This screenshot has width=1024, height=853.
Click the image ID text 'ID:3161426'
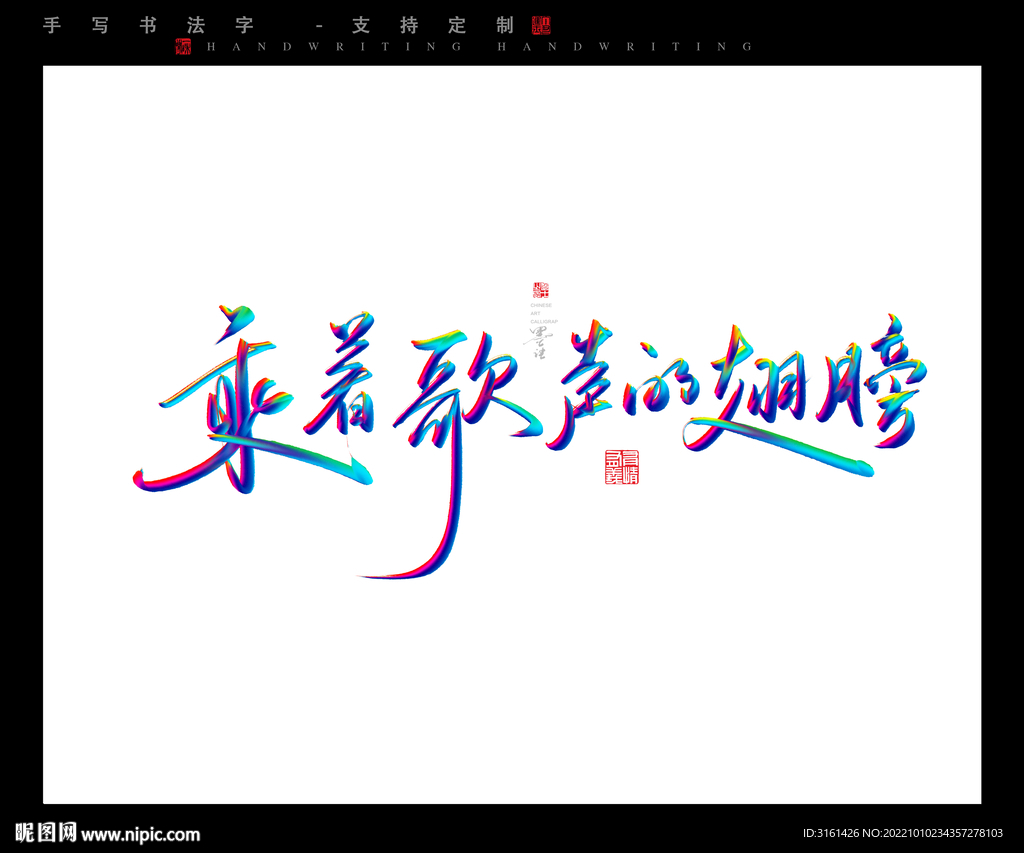831,833
